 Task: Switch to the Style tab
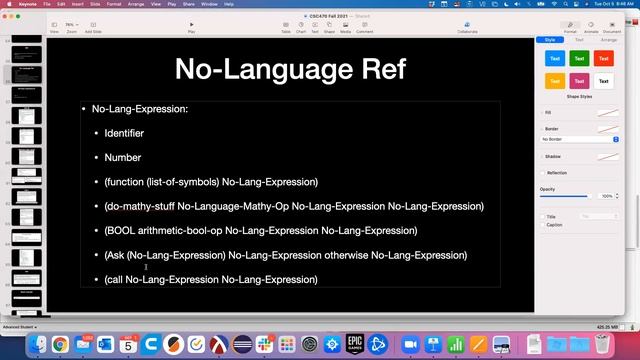(550, 40)
